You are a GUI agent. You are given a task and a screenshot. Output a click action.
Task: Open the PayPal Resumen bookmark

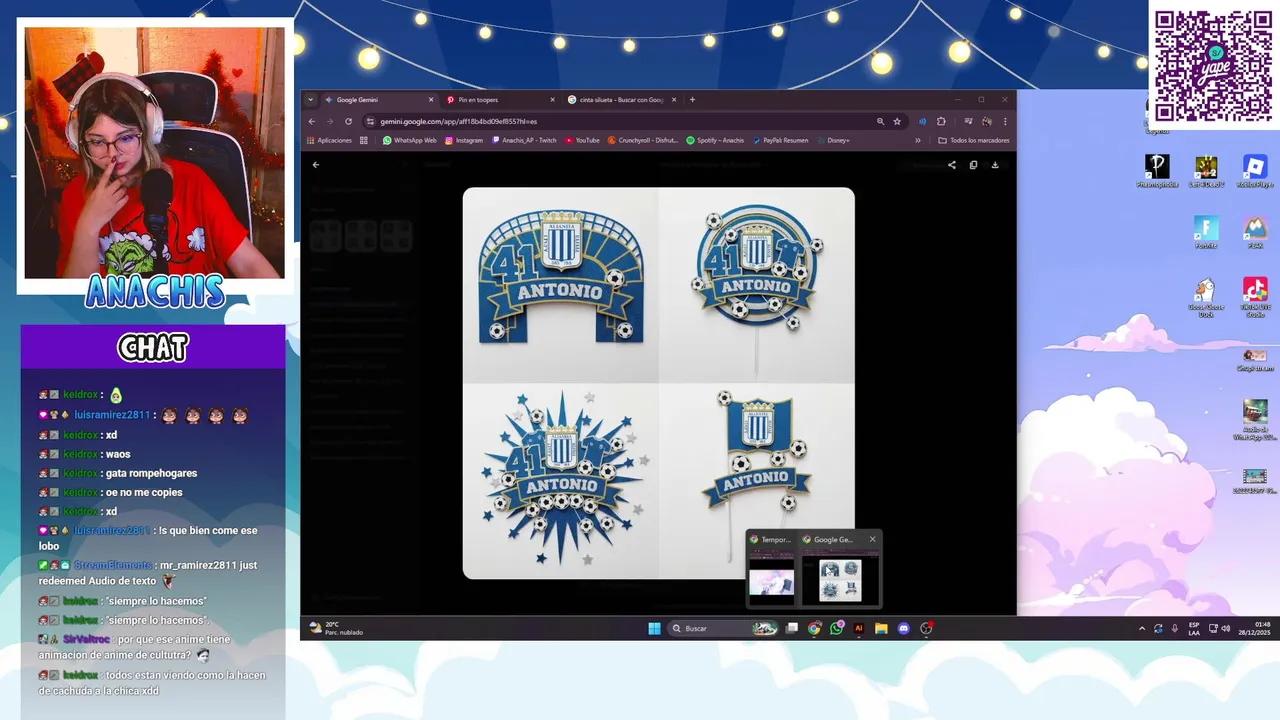coord(780,140)
